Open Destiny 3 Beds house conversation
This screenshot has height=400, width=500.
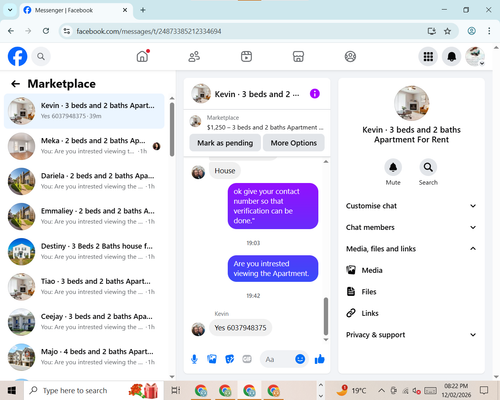coord(84,252)
